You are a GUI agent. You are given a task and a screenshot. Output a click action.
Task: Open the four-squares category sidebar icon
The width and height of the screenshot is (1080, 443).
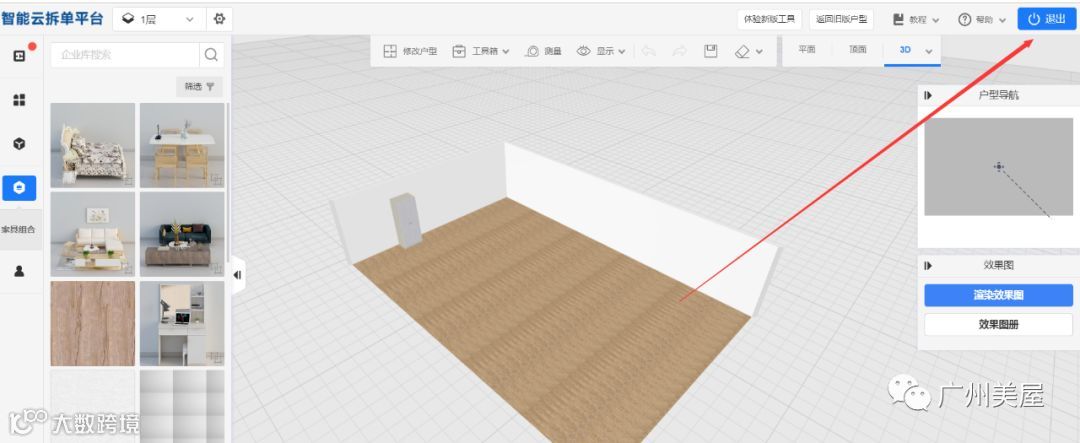point(19,100)
